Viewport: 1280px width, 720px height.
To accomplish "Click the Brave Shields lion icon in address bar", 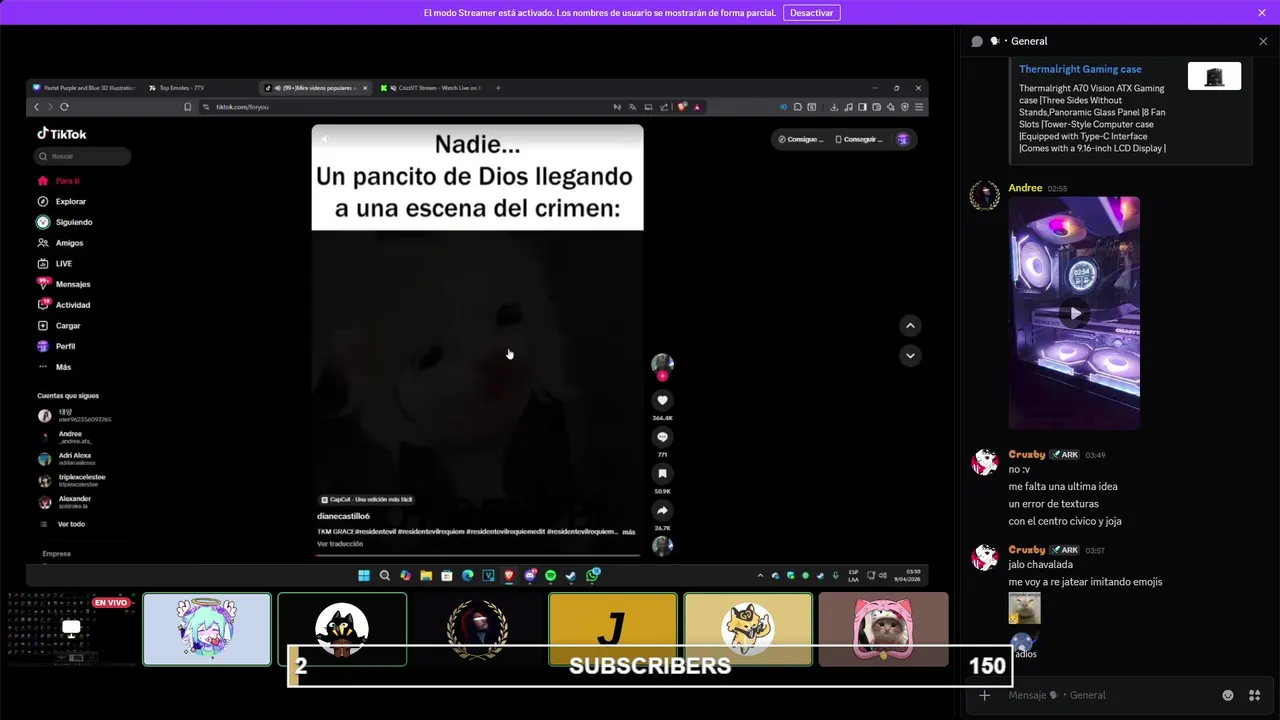I will [x=682, y=107].
